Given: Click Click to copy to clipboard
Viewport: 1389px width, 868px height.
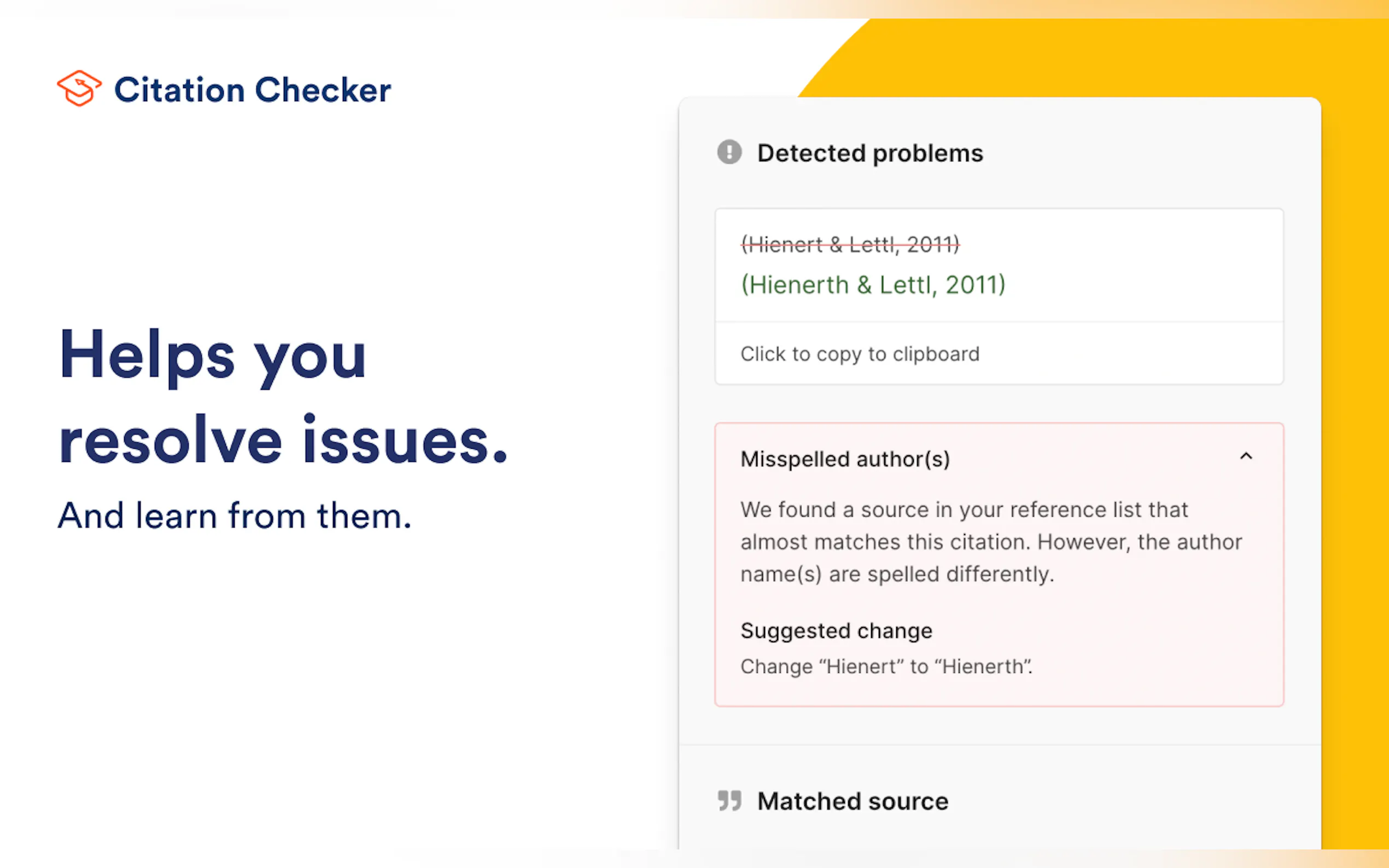Looking at the screenshot, I should [x=860, y=354].
